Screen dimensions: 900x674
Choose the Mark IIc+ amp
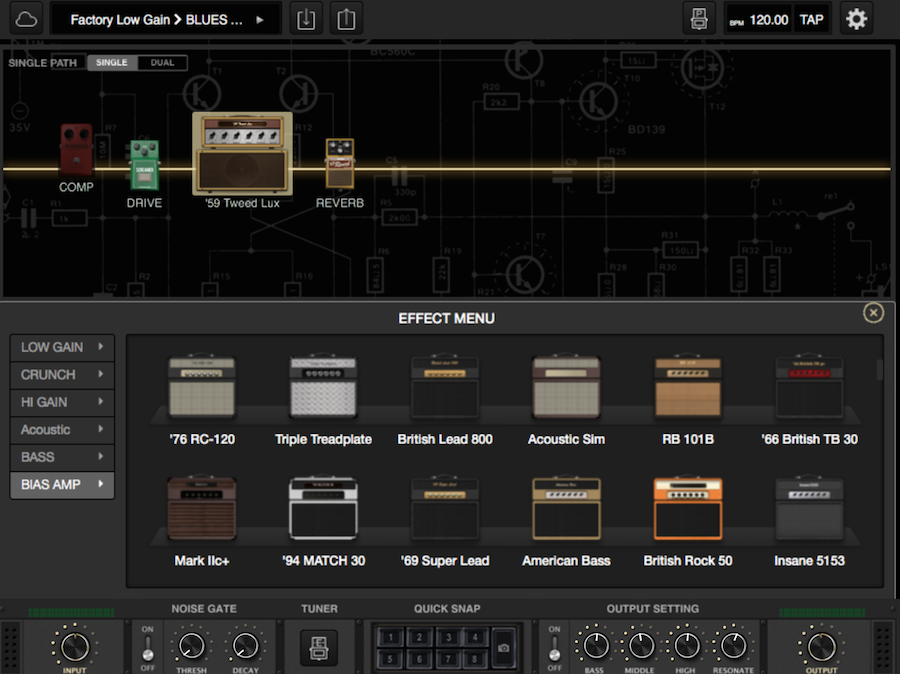(201, 508)
